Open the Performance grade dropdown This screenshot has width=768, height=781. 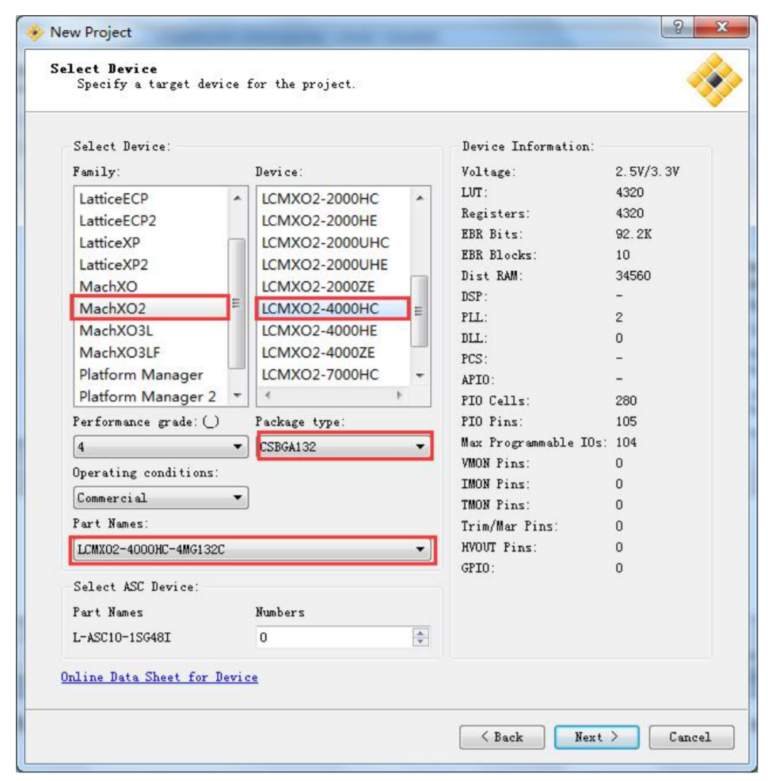tap(160, 447)
